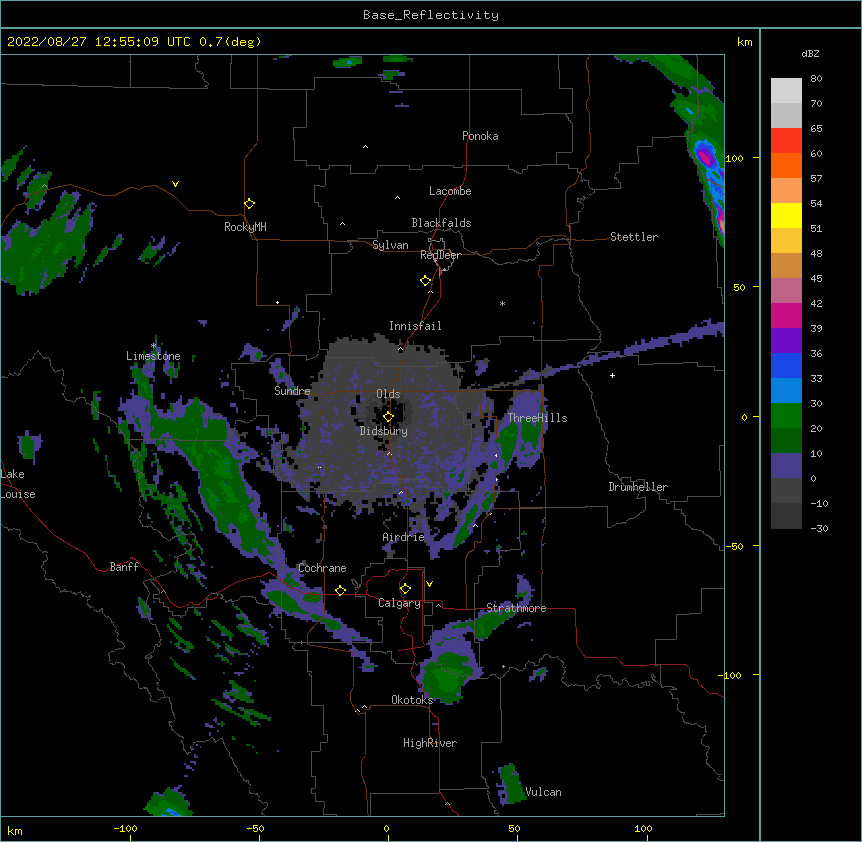Click the Banff town label
Viewport: 862px width, 842px height.
coord(124,567)
